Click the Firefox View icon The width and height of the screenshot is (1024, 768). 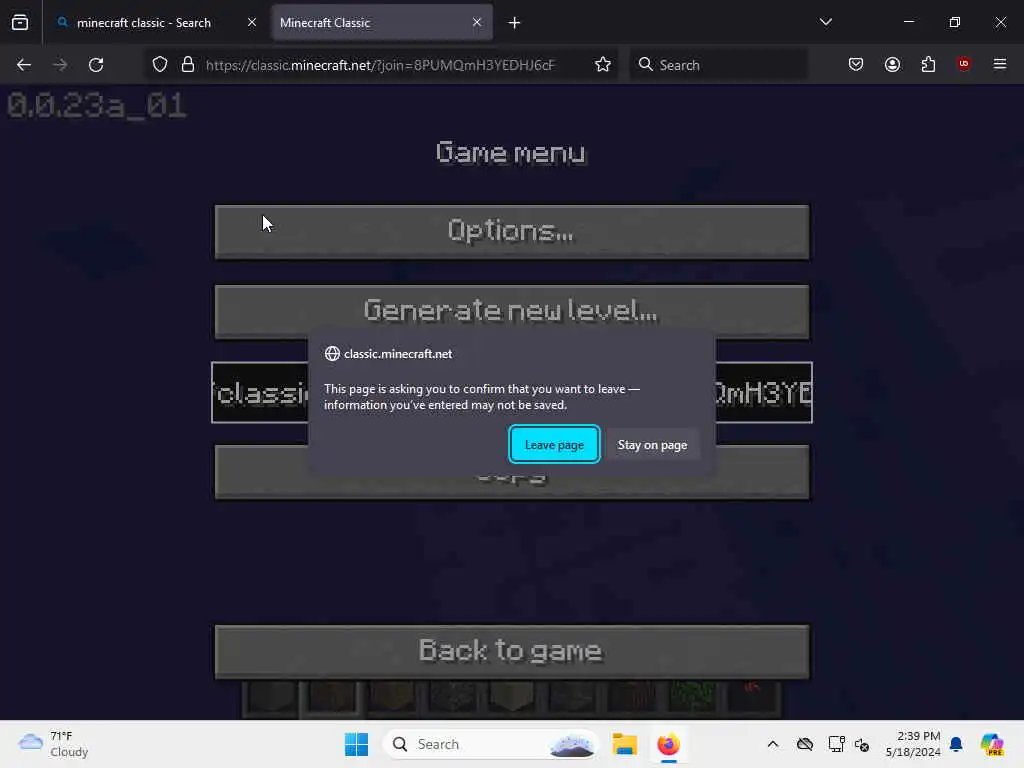pos(20,23)
